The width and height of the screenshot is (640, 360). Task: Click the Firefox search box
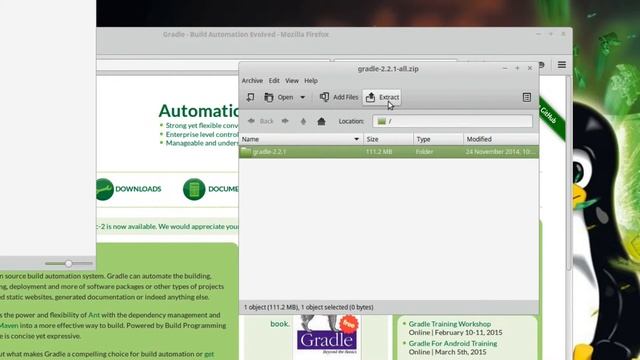pos(395,61)
